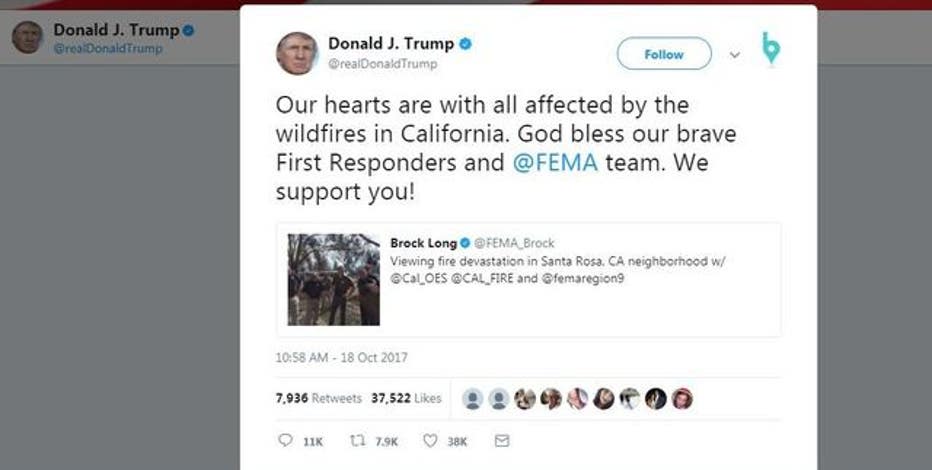This screenshot has width=932, height=470.
Task: Click Brock Long's verified badge
Action: 465,243
